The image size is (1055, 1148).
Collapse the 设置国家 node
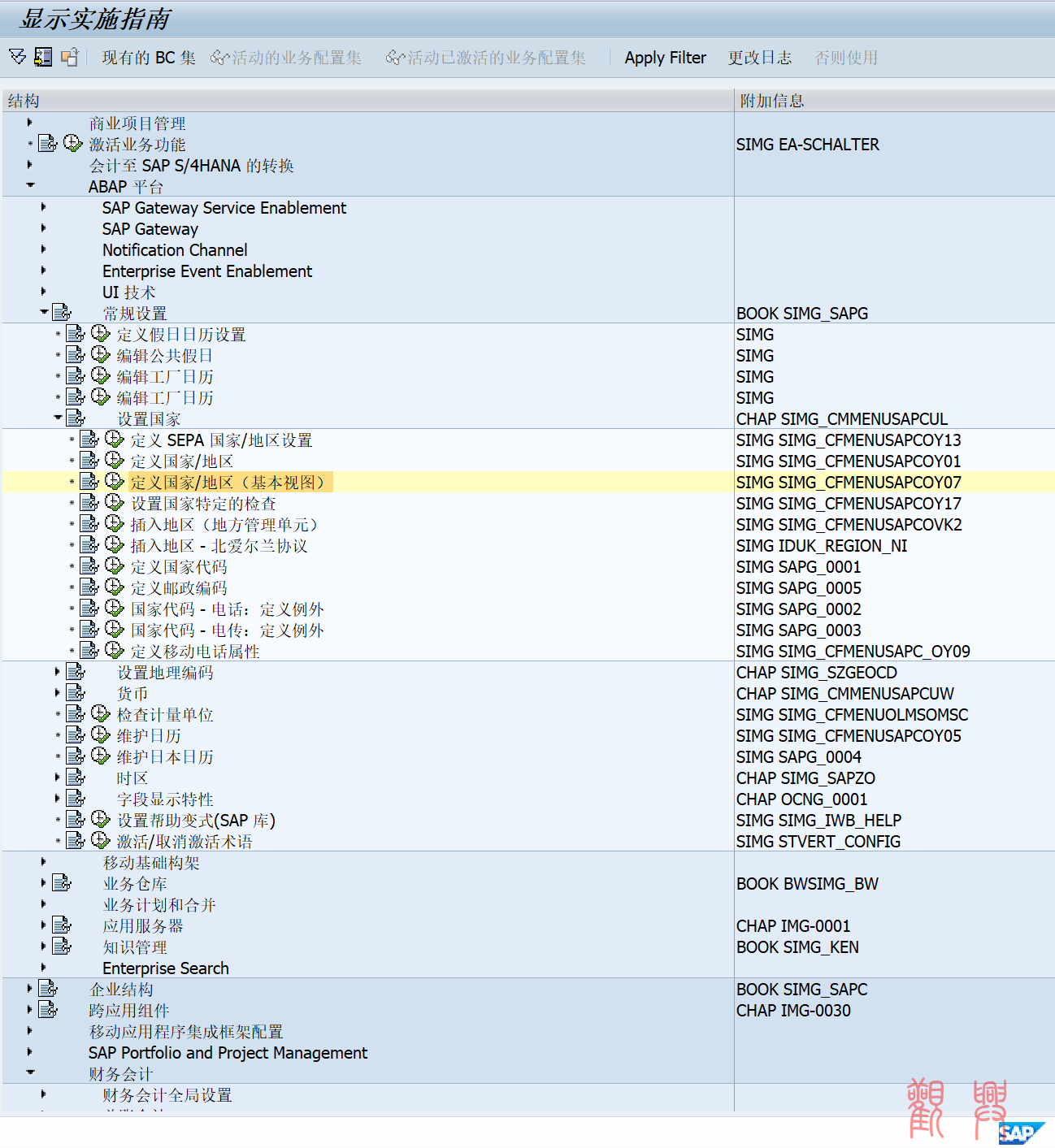[58, 418]
